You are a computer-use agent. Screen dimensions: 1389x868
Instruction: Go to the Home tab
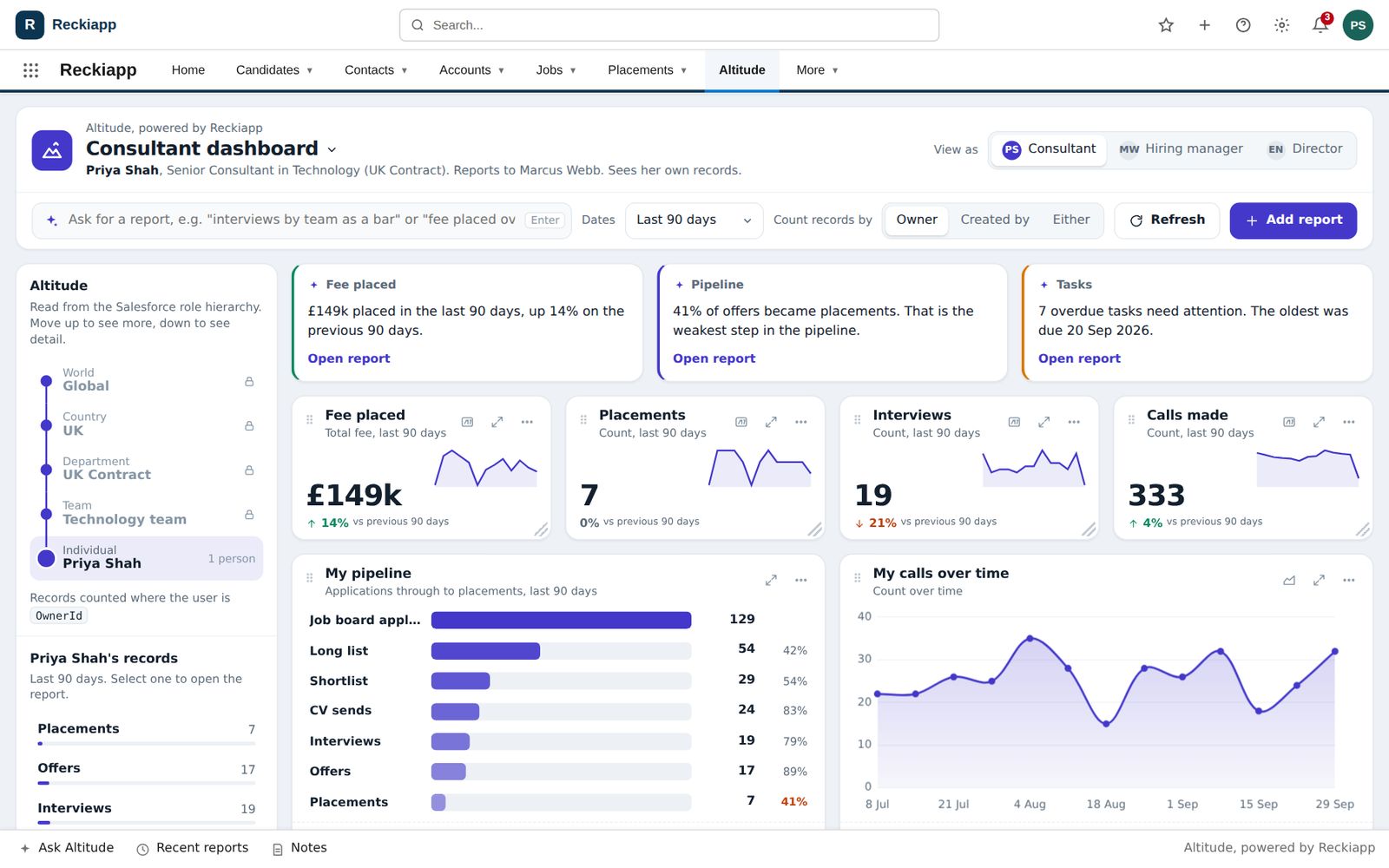tap(188, 70)
